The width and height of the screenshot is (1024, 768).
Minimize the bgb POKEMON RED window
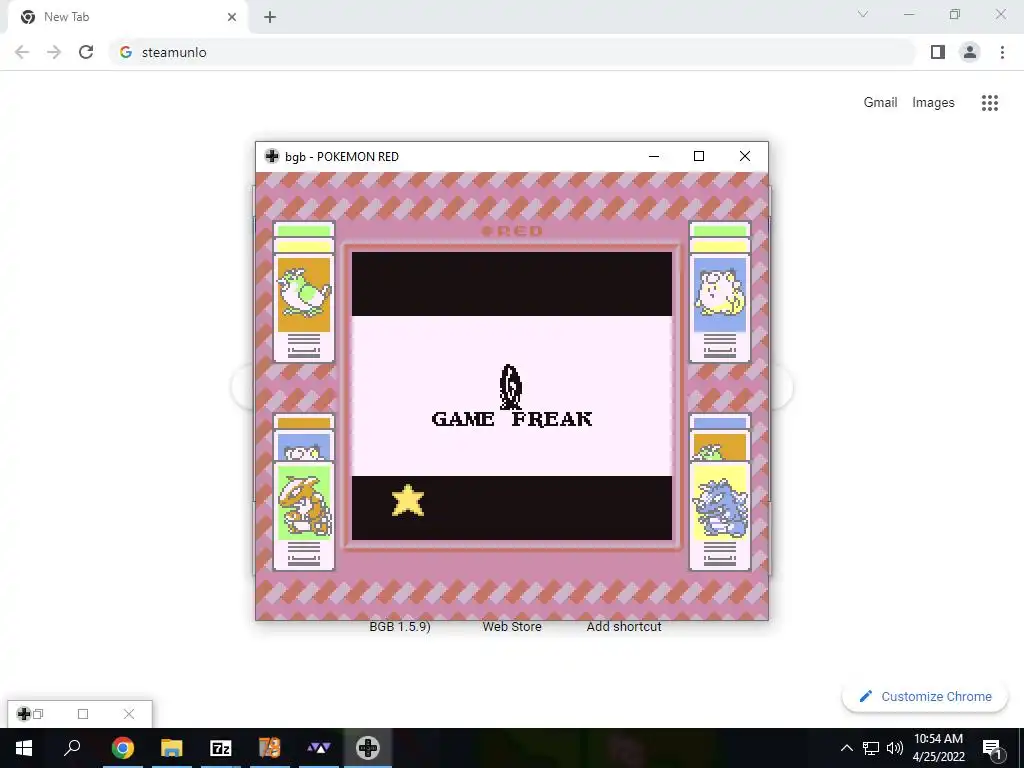pos(654,156)
